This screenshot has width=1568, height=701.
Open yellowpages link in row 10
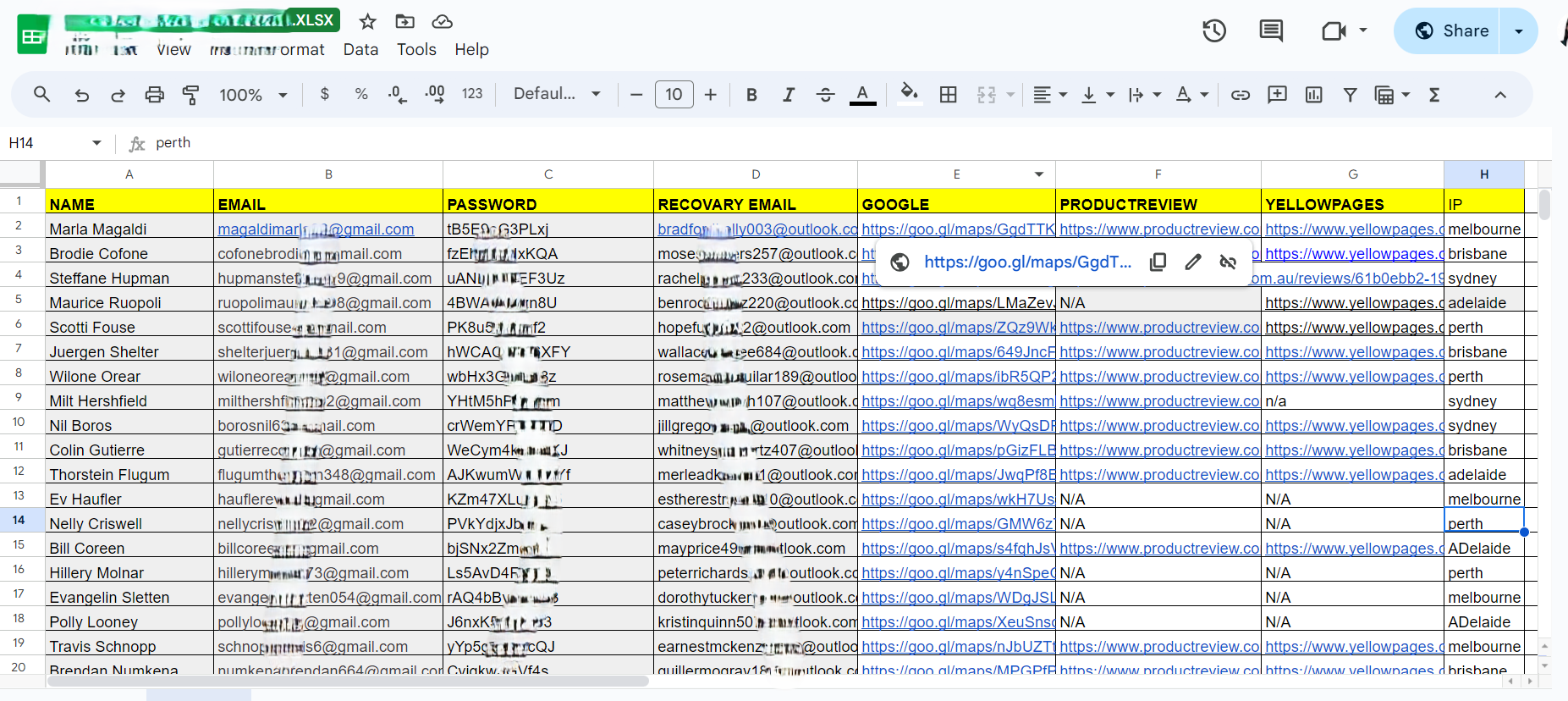point(1355,426)
